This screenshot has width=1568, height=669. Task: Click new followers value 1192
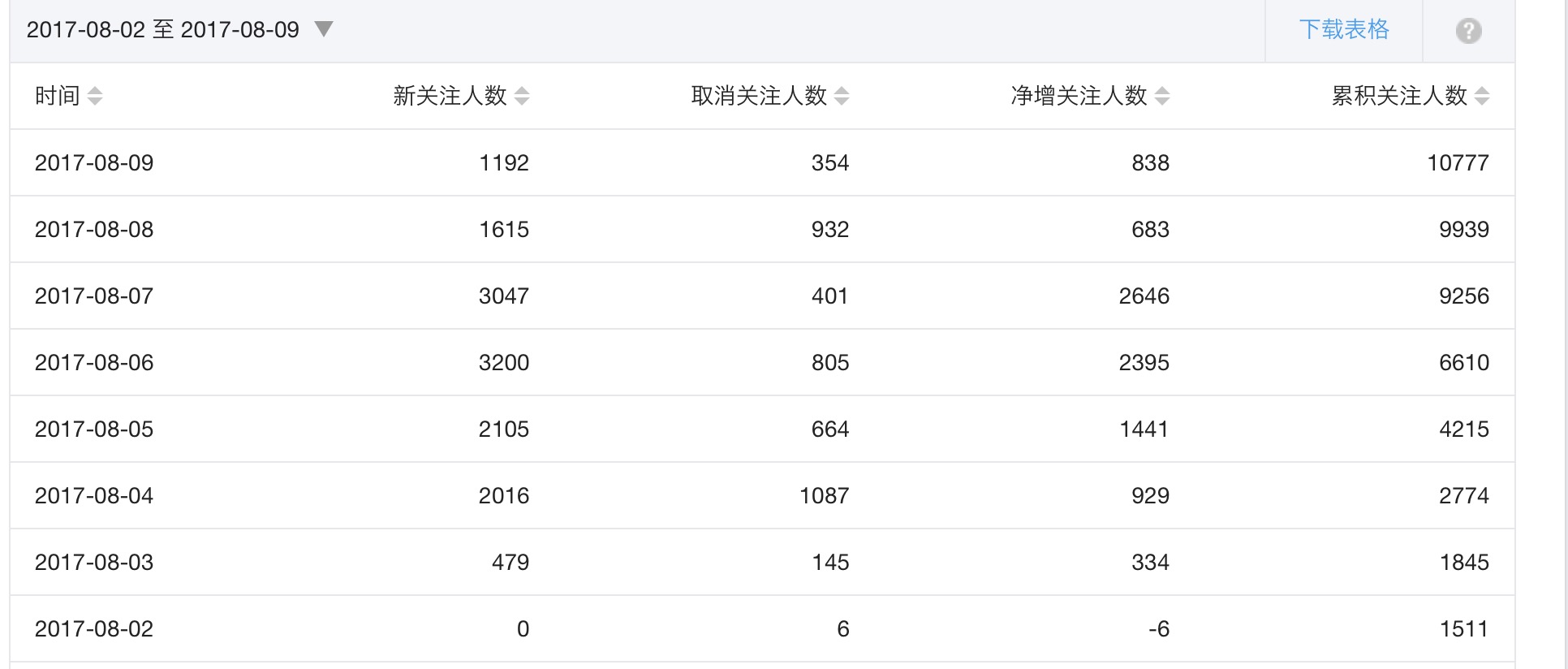[504, 162]
